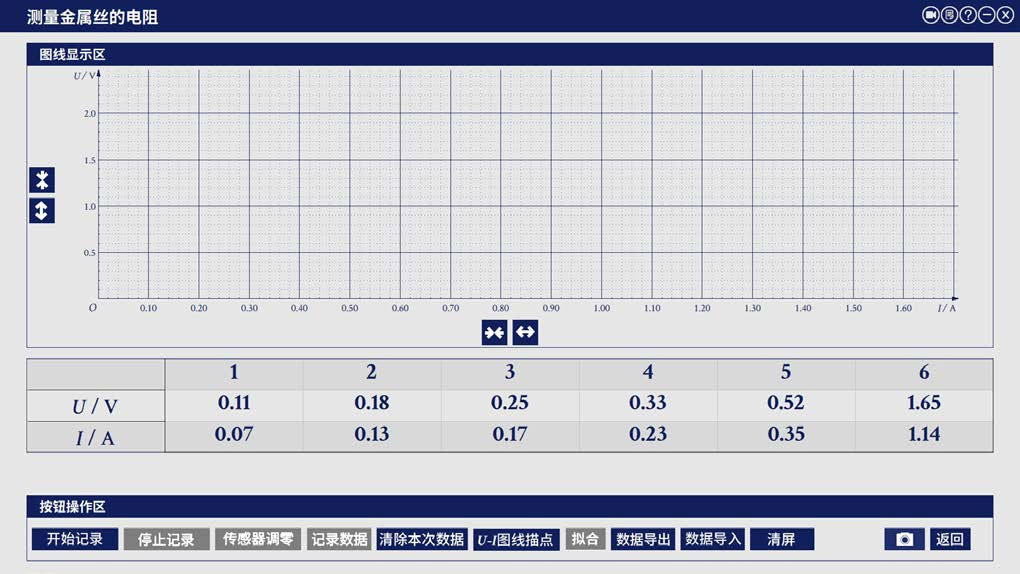Expand the horizontal I axis scale
The width and height of the screenshot is (1020, 574).
(x=525, y=333)
